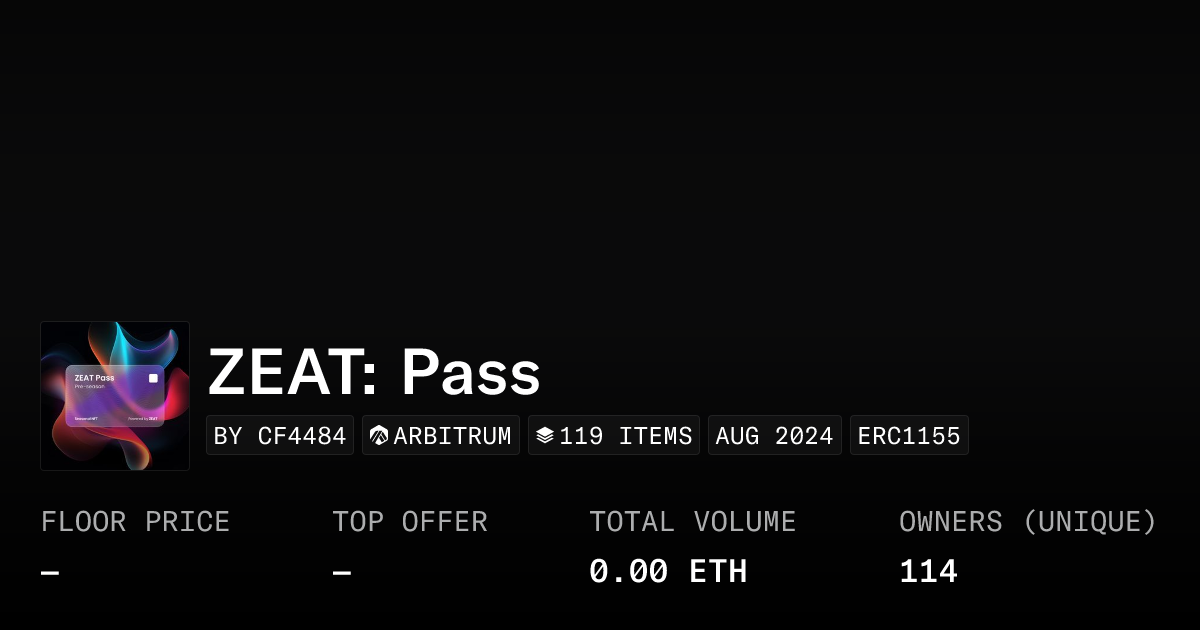The image size is (1200, 630).
Task: Click the dash value under Floor Price
Action: [x=50, y=572]
